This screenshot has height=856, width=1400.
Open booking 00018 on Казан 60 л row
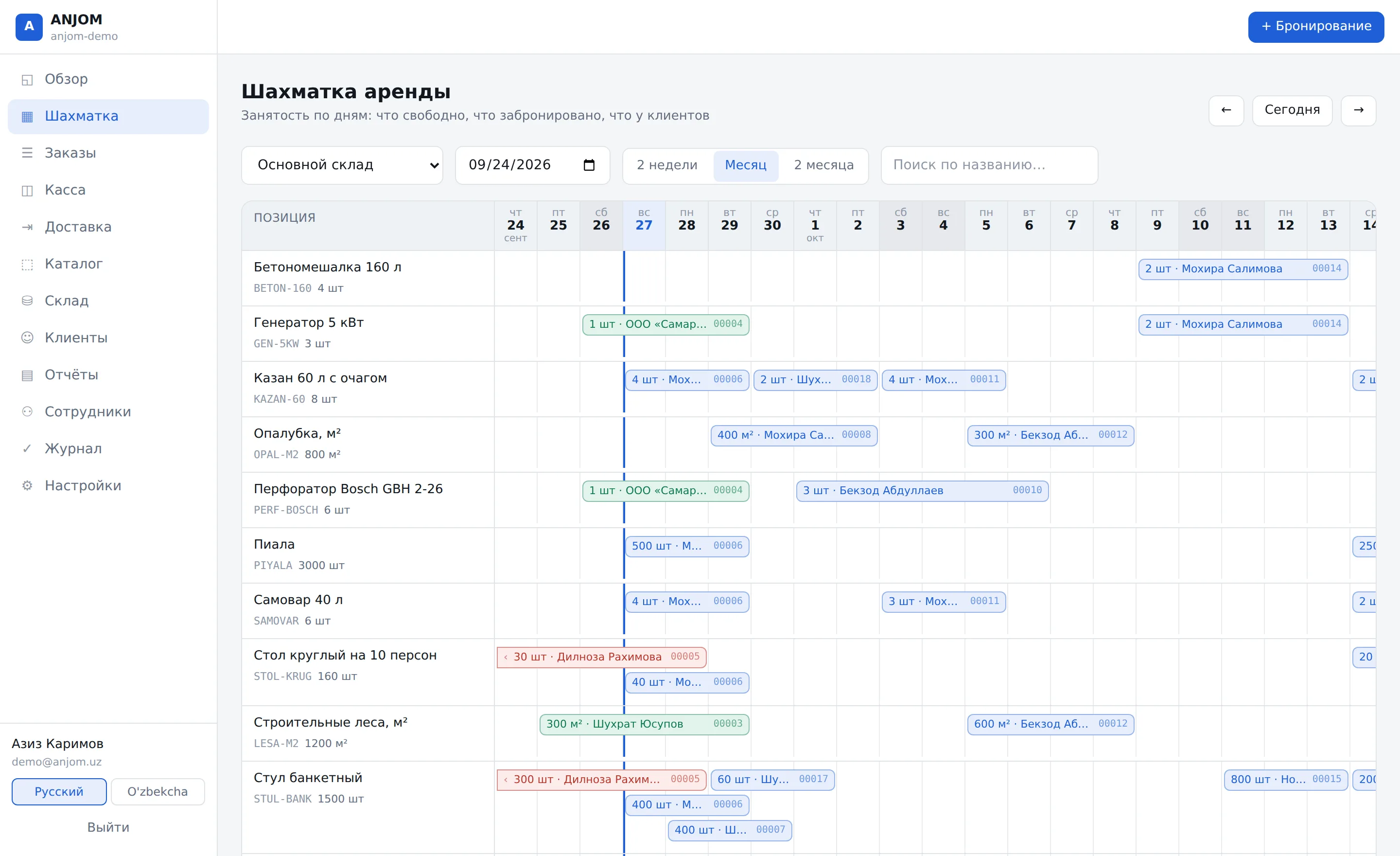pyautogui.click(x=815, y=380)
